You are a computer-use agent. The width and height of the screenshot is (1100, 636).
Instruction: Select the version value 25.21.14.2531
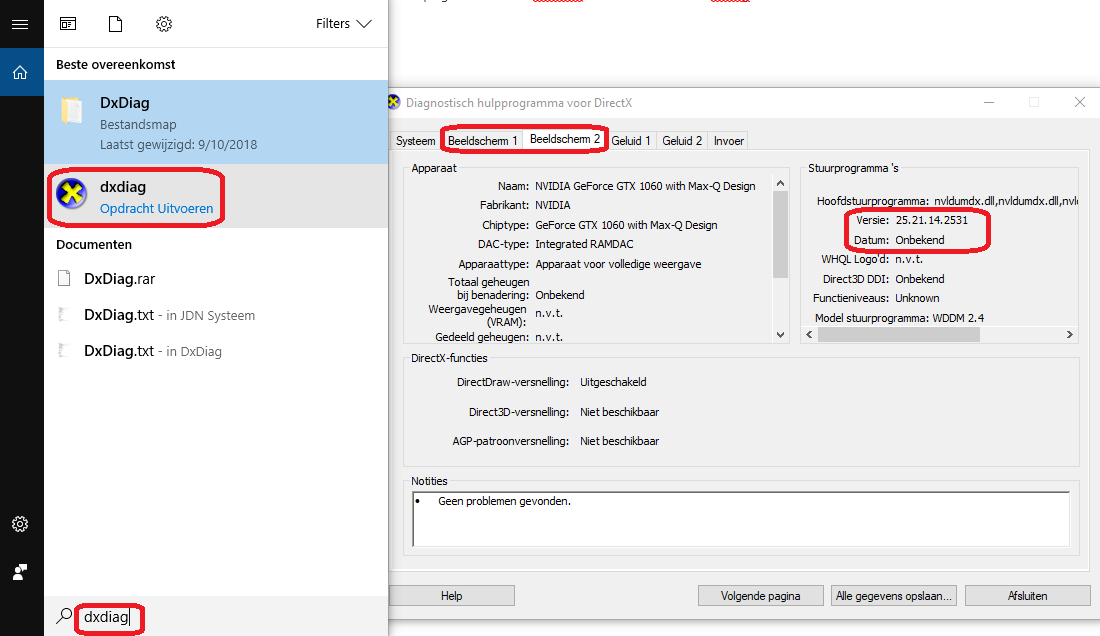(932, 220)
